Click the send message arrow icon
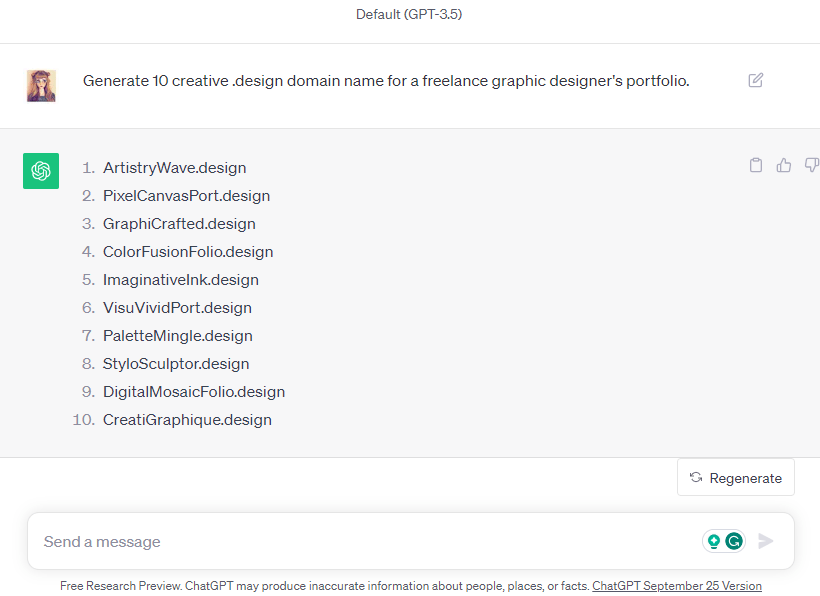820x596 pixels. (766, 541)
